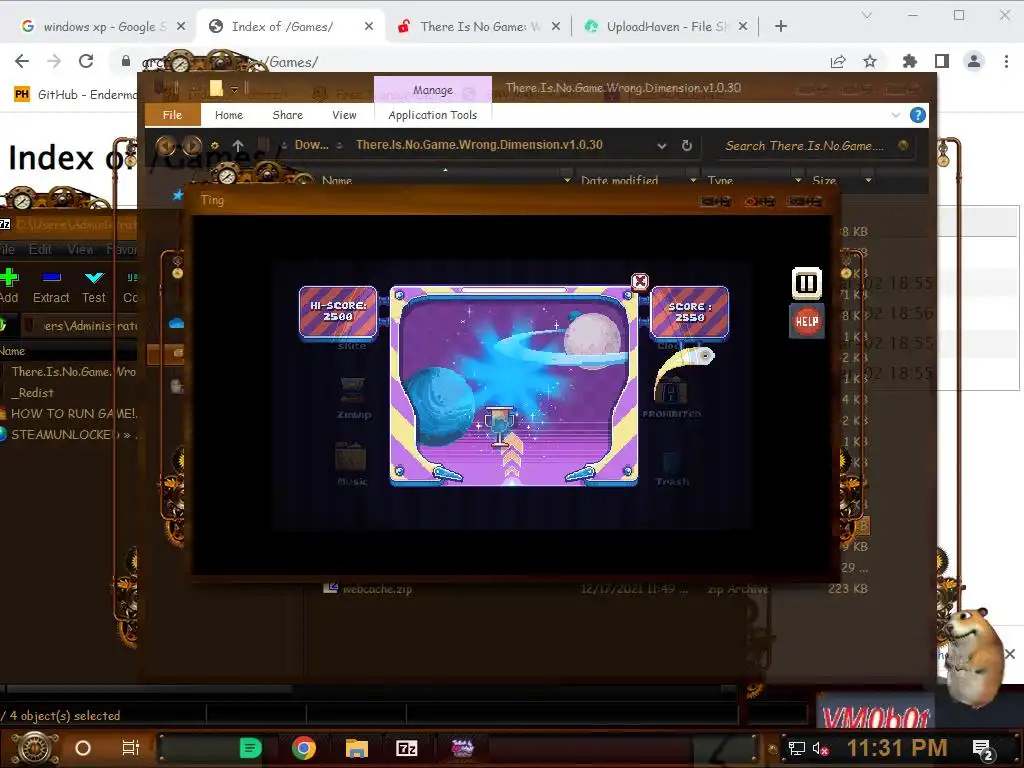Bookmark this page with star icon
1024x768 pixels.
pyautogui.click(x=870, y=61)
